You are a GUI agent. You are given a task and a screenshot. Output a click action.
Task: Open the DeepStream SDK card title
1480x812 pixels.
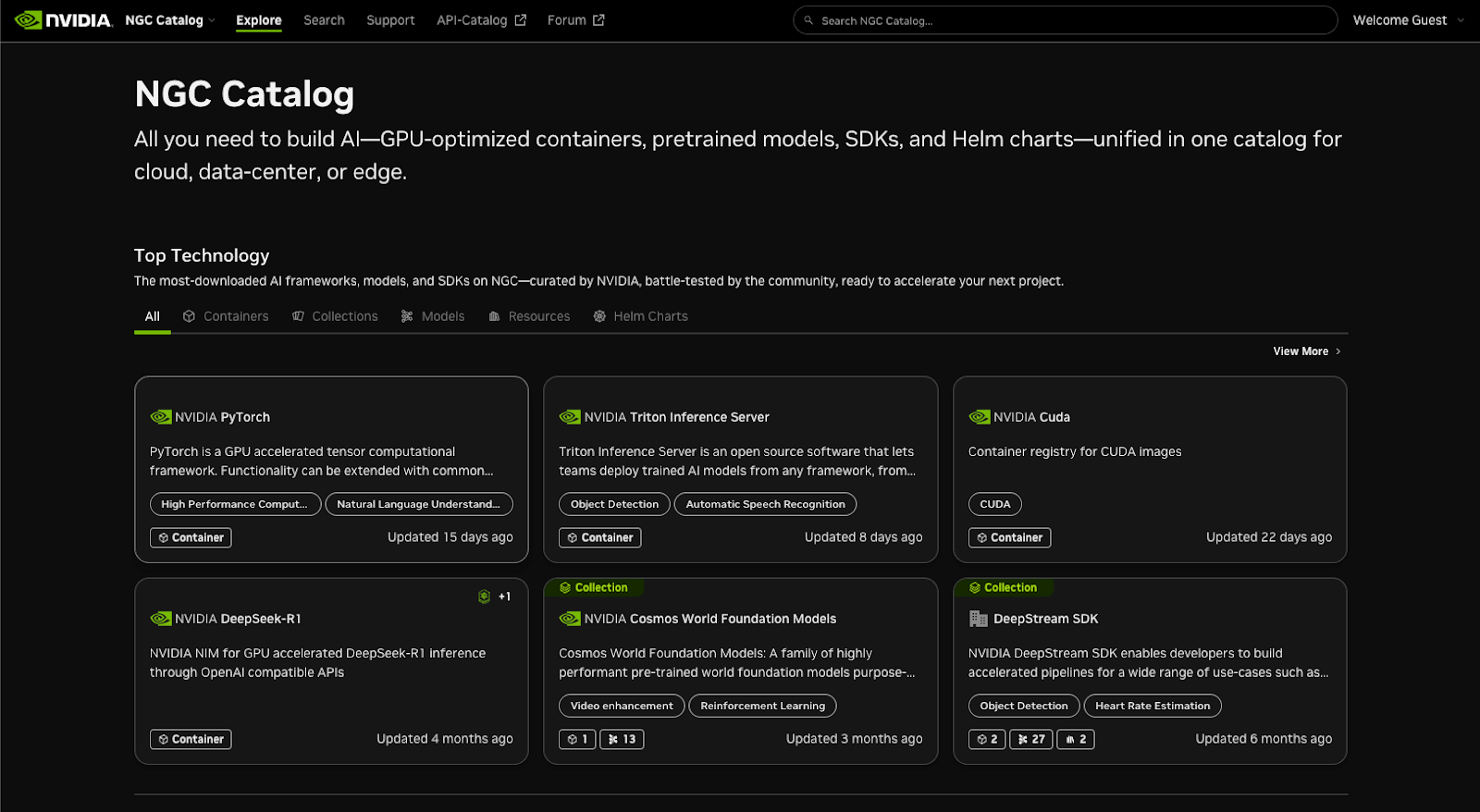coord(1045,619)
